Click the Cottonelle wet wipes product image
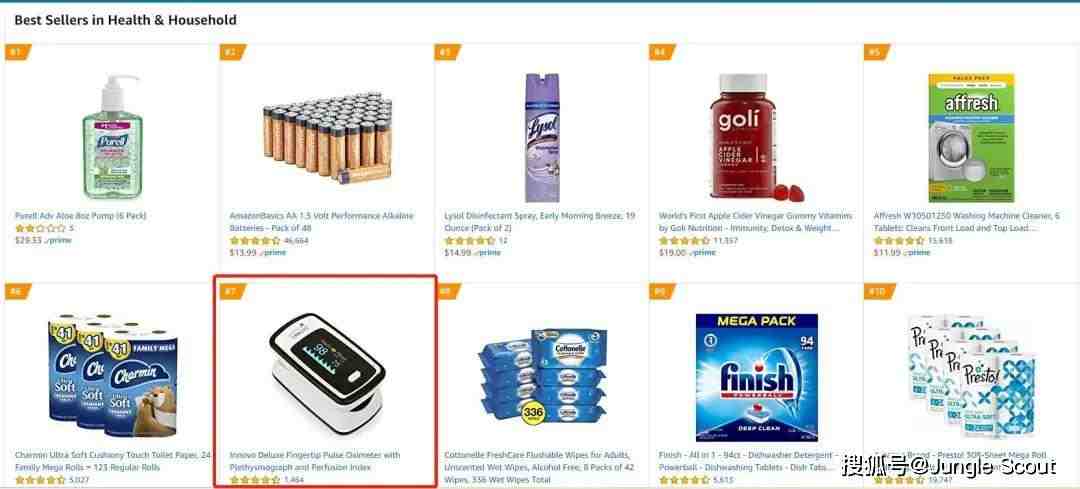Image resolution: width=1080 pixels, height=489 pixels. 543,375
